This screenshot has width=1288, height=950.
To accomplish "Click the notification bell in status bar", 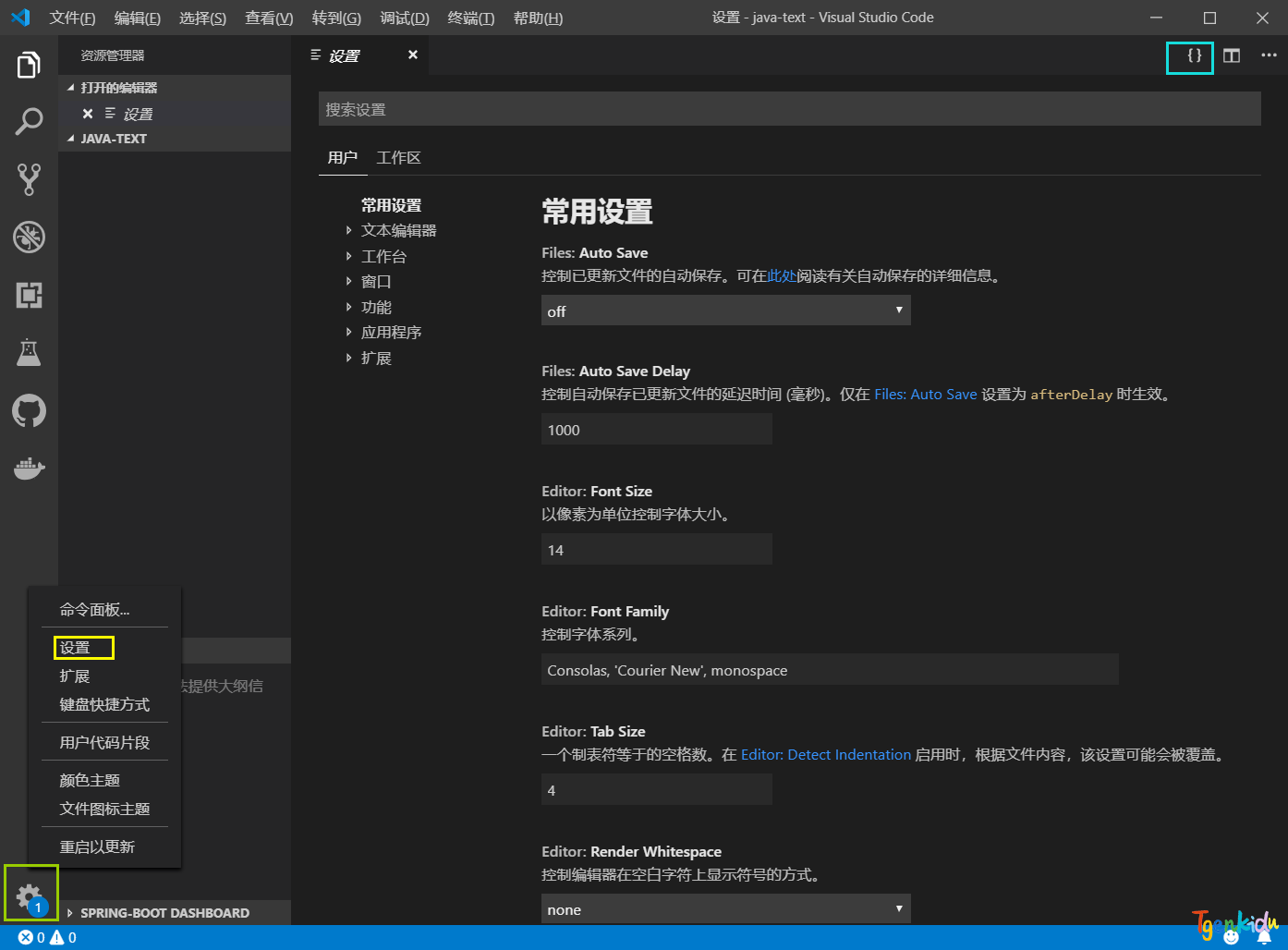I will 1263,937.
